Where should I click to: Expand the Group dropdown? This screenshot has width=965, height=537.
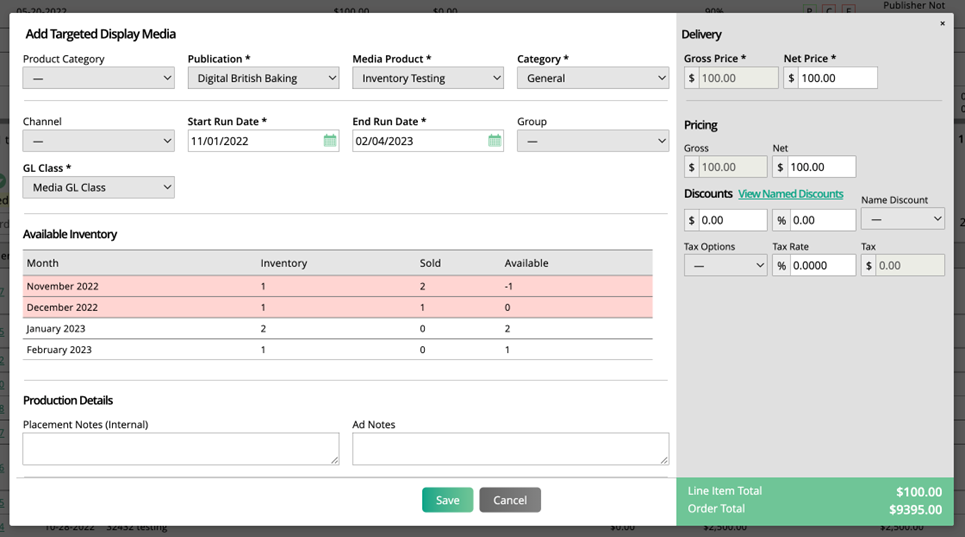(592, 141)
